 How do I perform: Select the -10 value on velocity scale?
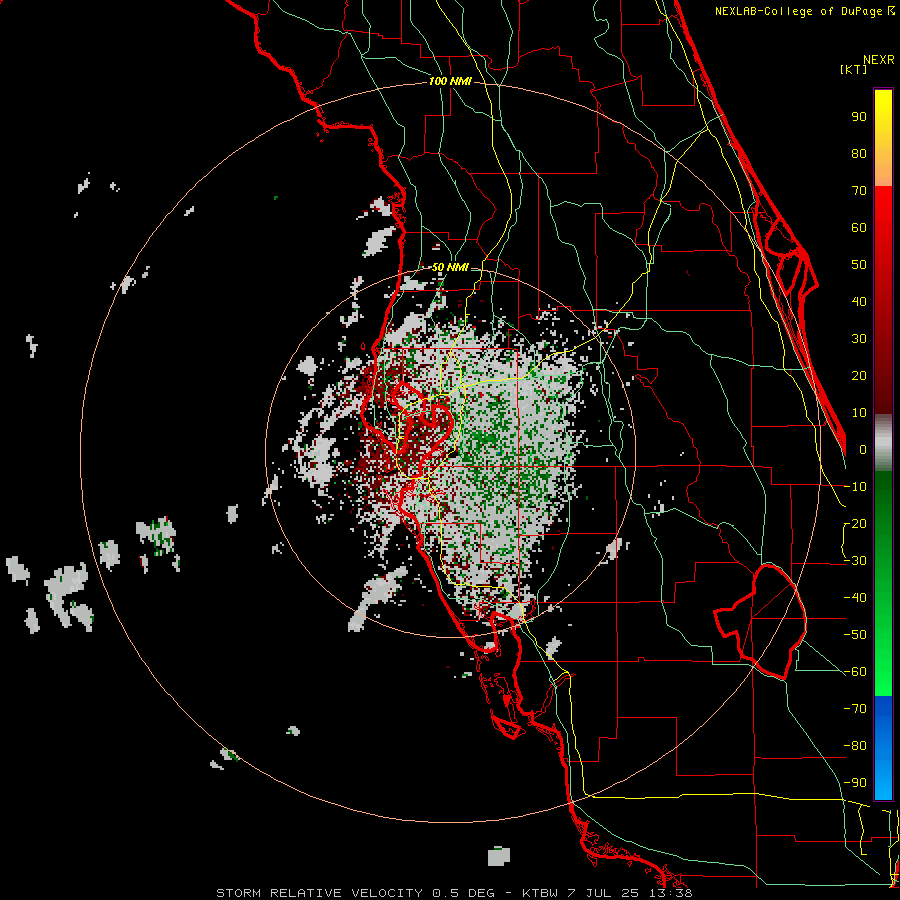[x=855, y=487]
